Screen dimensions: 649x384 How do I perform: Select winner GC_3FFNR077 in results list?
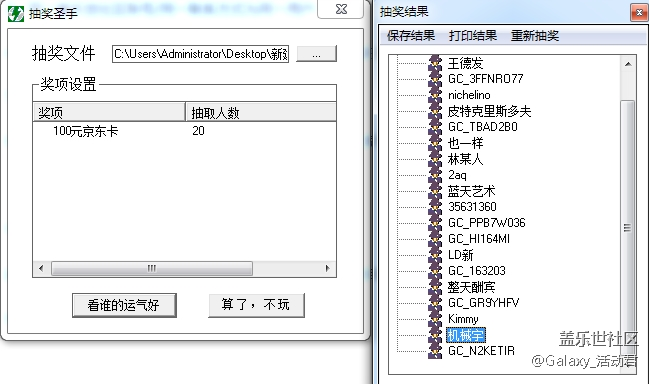click(486, 79)
